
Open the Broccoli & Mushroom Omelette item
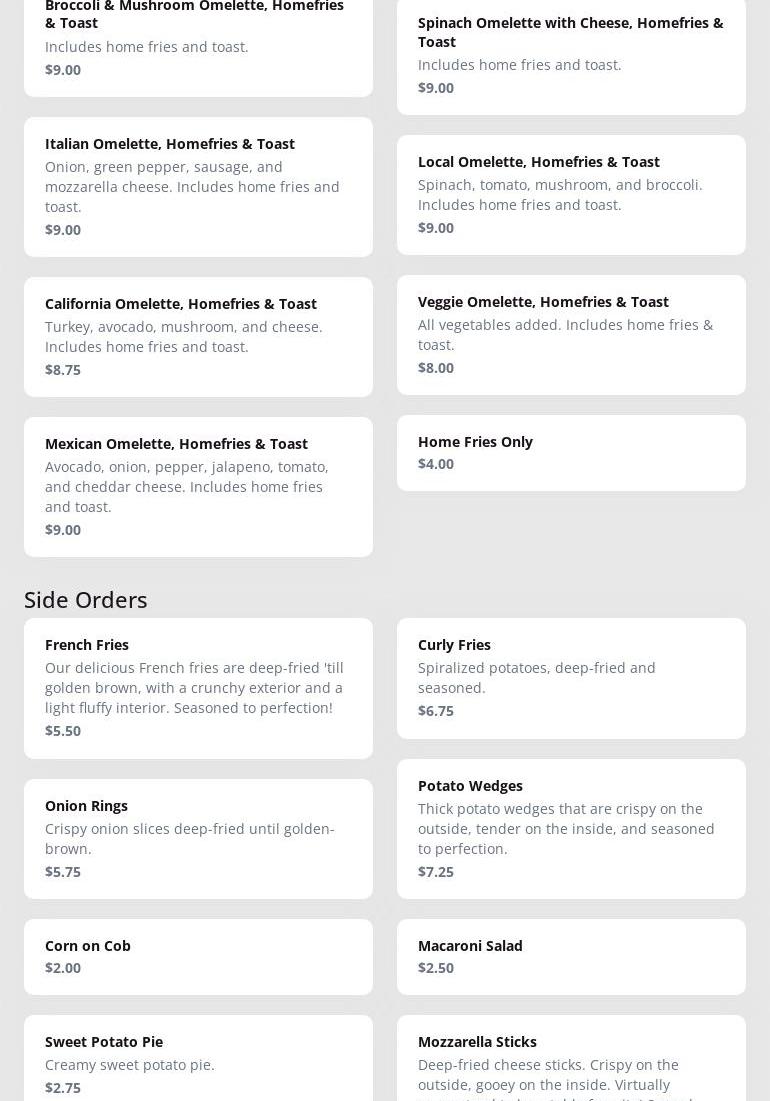coord(198,40)
